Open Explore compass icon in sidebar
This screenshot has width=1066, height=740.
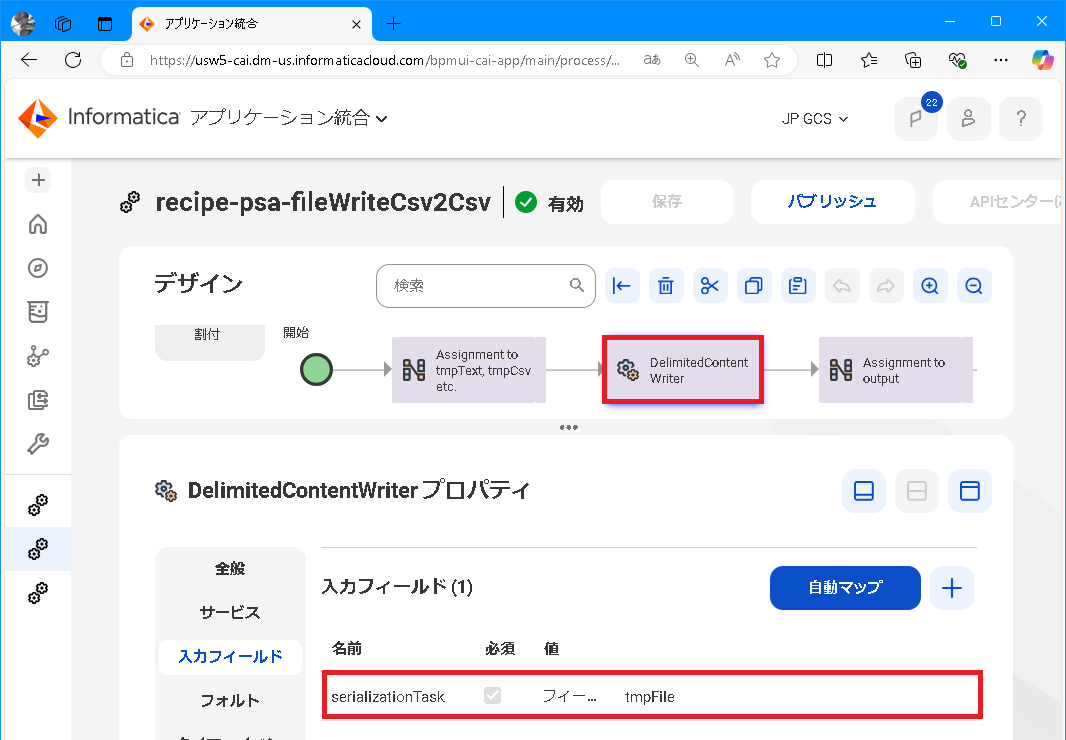pos(38,268)
